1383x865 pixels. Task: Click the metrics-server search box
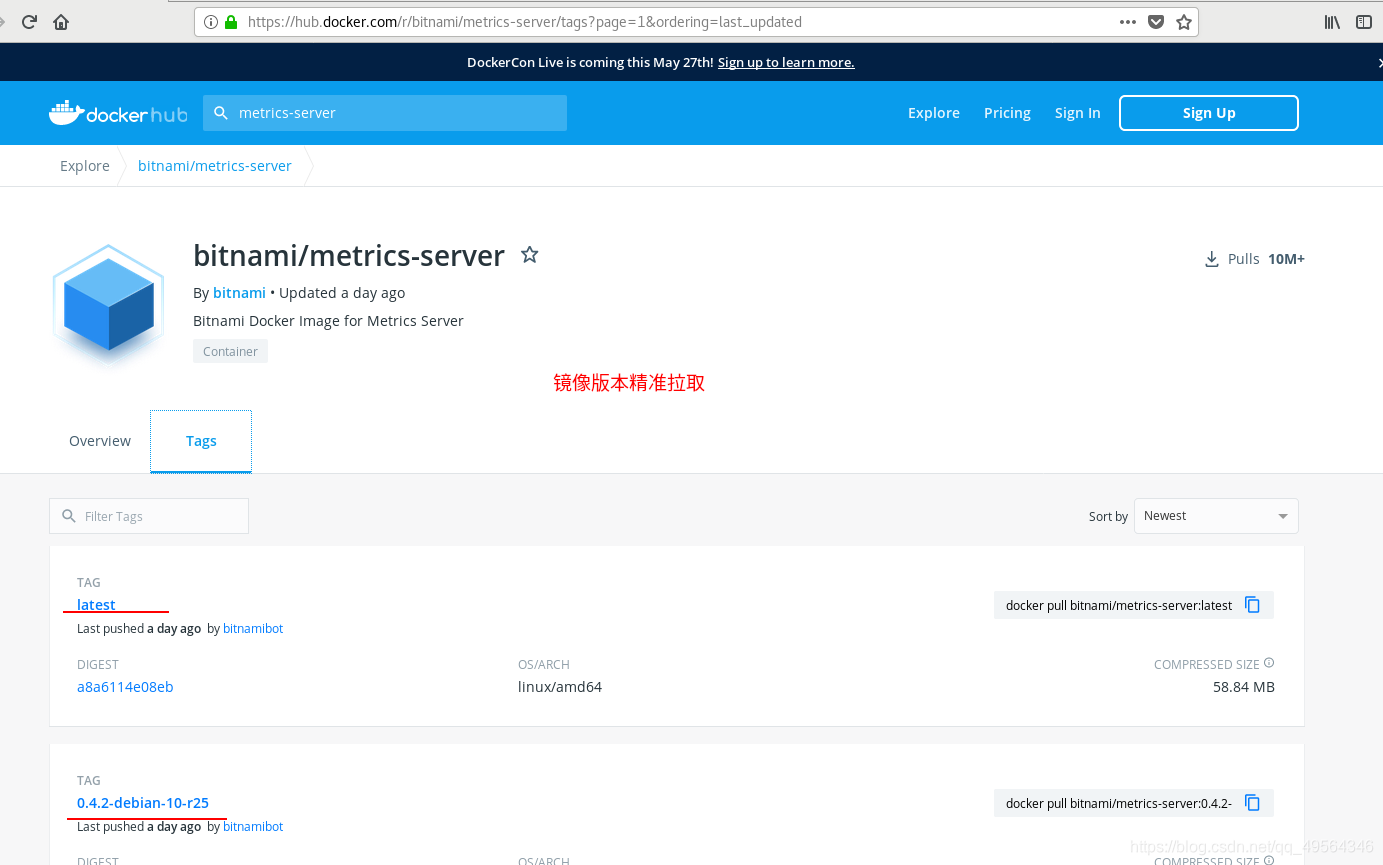click(385, 113)
